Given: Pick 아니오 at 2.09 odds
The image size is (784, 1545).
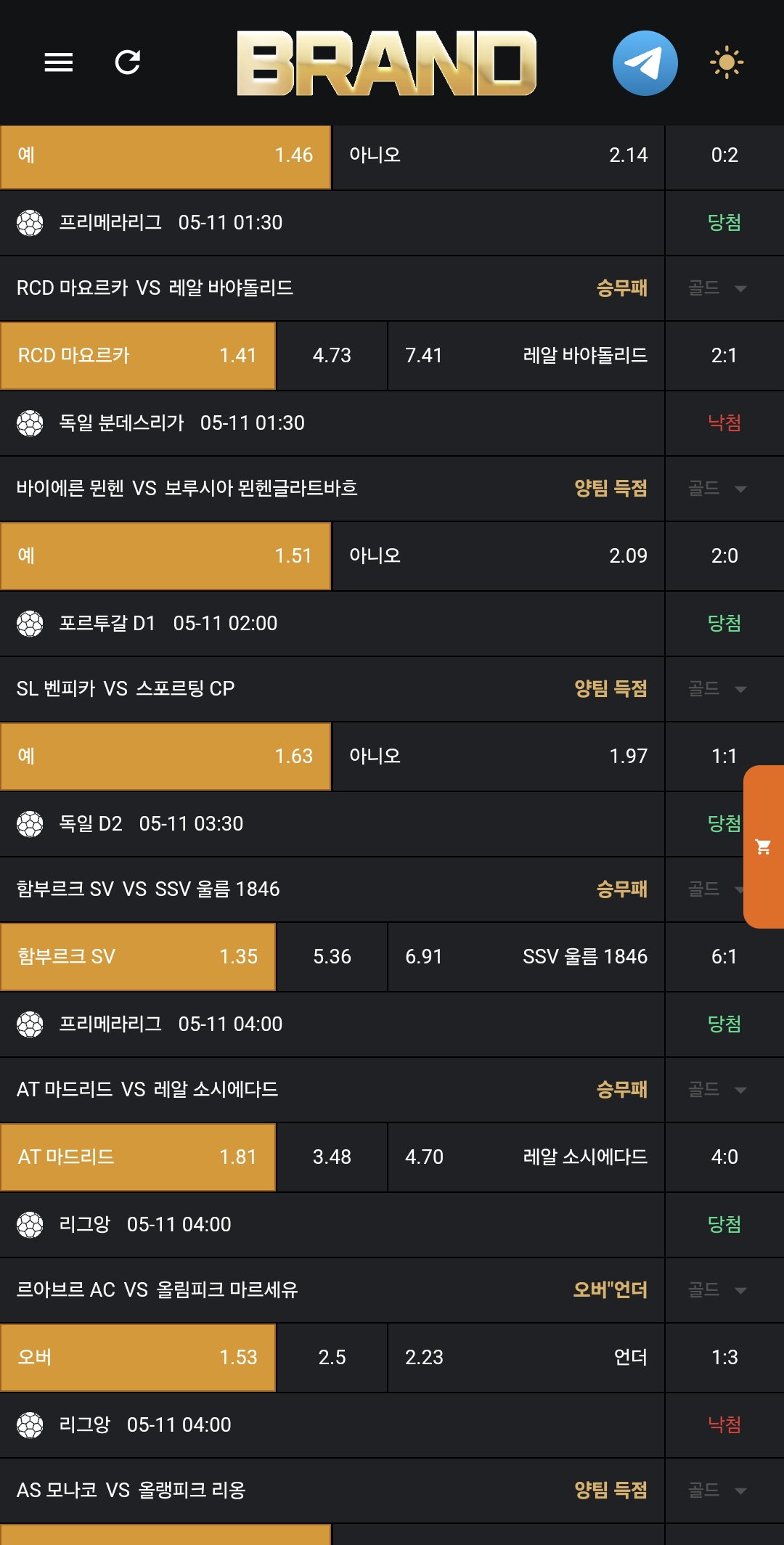Looking at the screenshot, I should 498,556.
